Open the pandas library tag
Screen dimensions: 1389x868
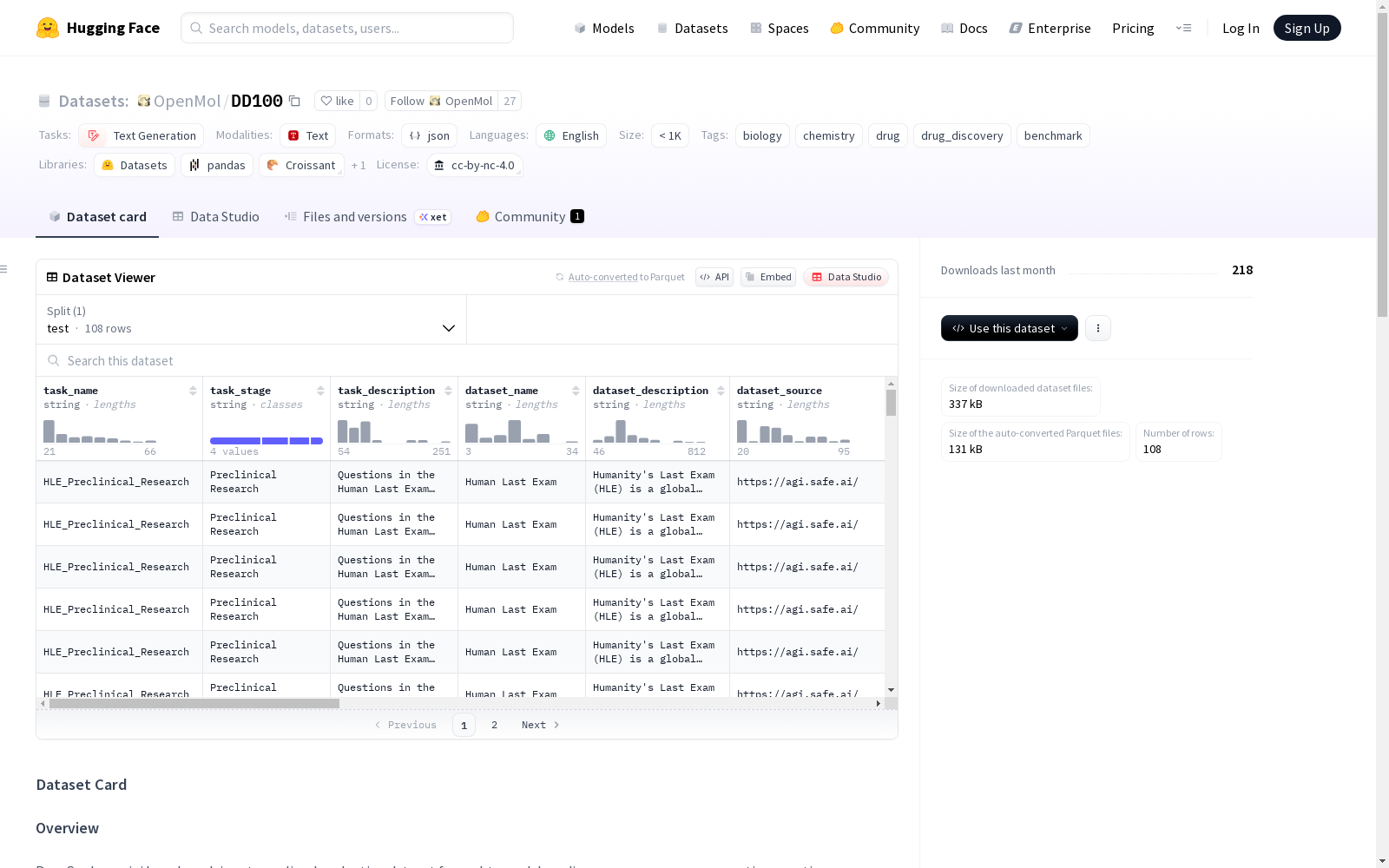217,165
